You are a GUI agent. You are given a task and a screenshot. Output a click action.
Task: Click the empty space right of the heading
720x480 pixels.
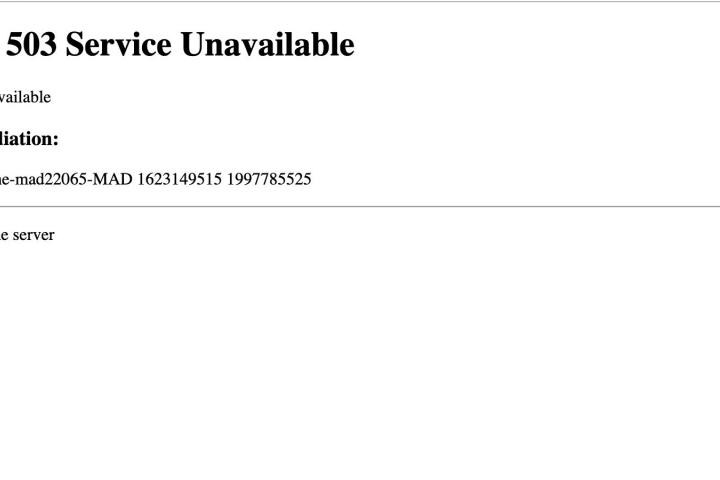[x=537, y=45]
